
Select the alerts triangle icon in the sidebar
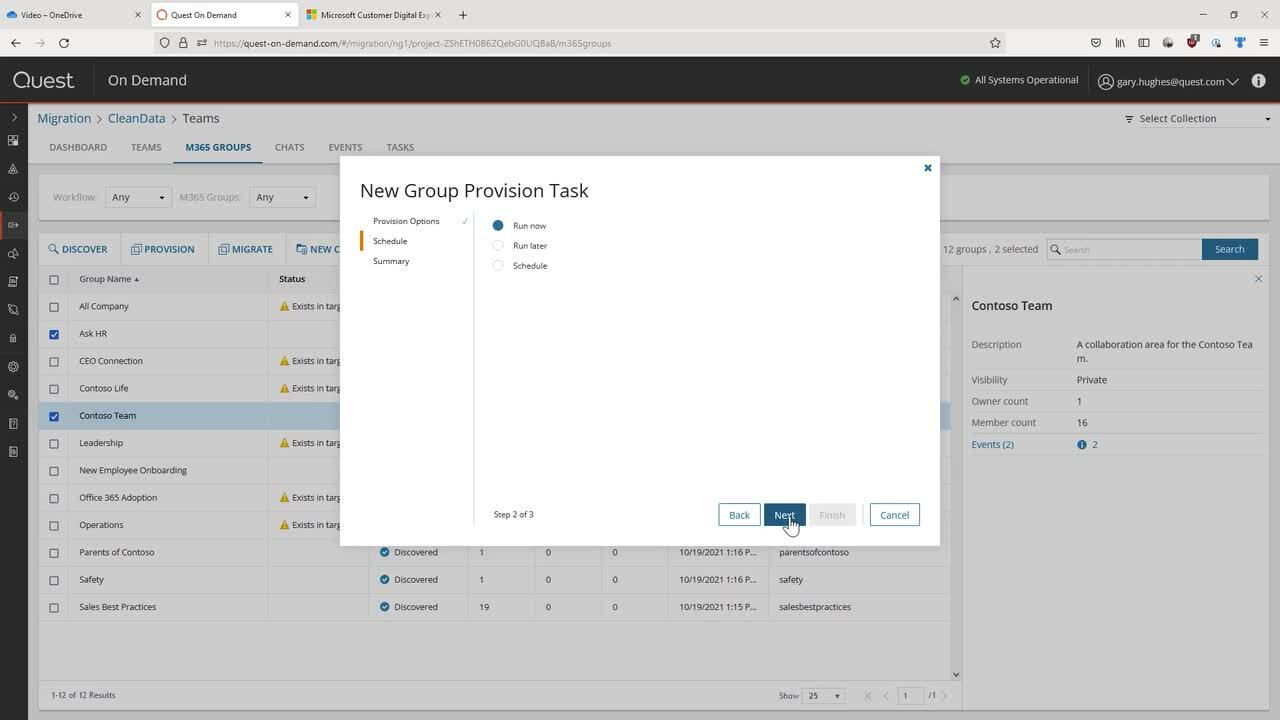[x=13, y=168]
